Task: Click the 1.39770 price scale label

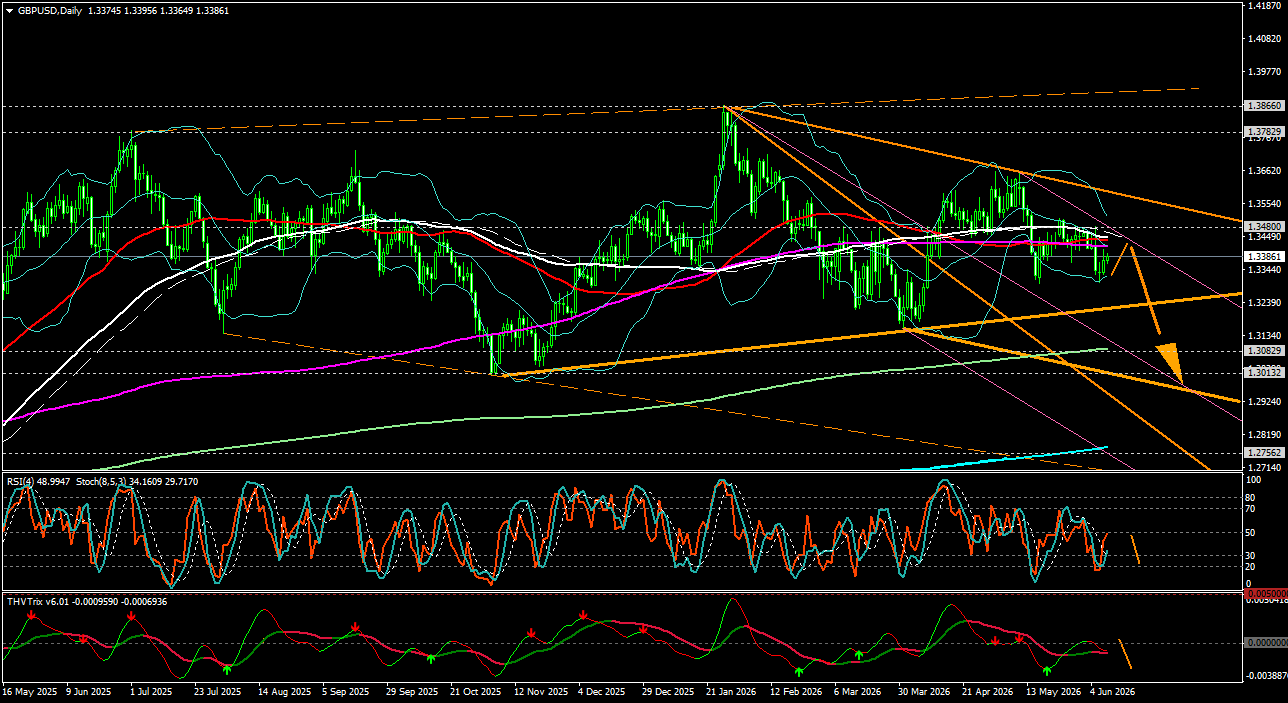Action: pyautogui.click(x=1265, y=72)
